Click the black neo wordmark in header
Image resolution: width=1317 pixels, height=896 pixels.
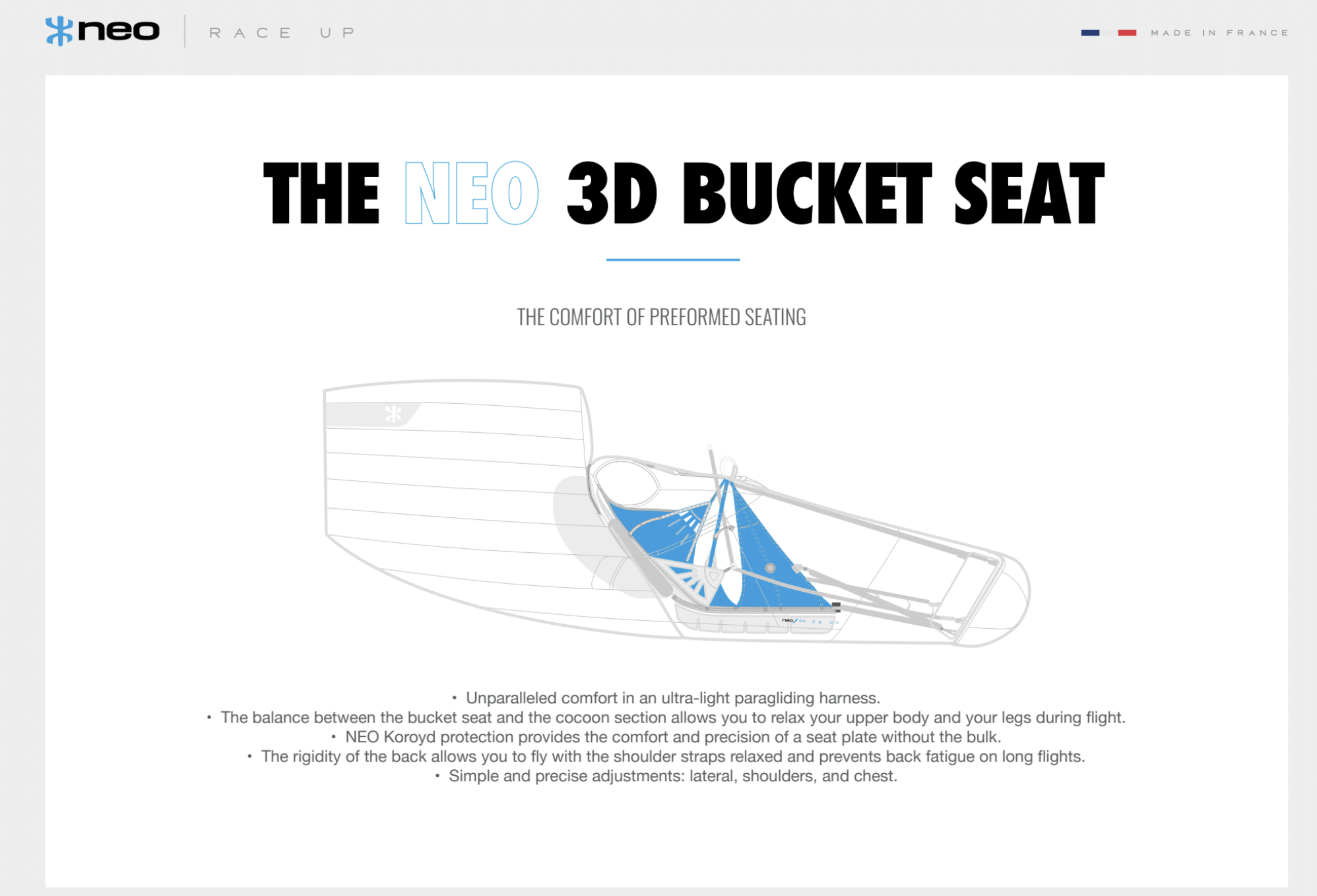tap(119, 31)
